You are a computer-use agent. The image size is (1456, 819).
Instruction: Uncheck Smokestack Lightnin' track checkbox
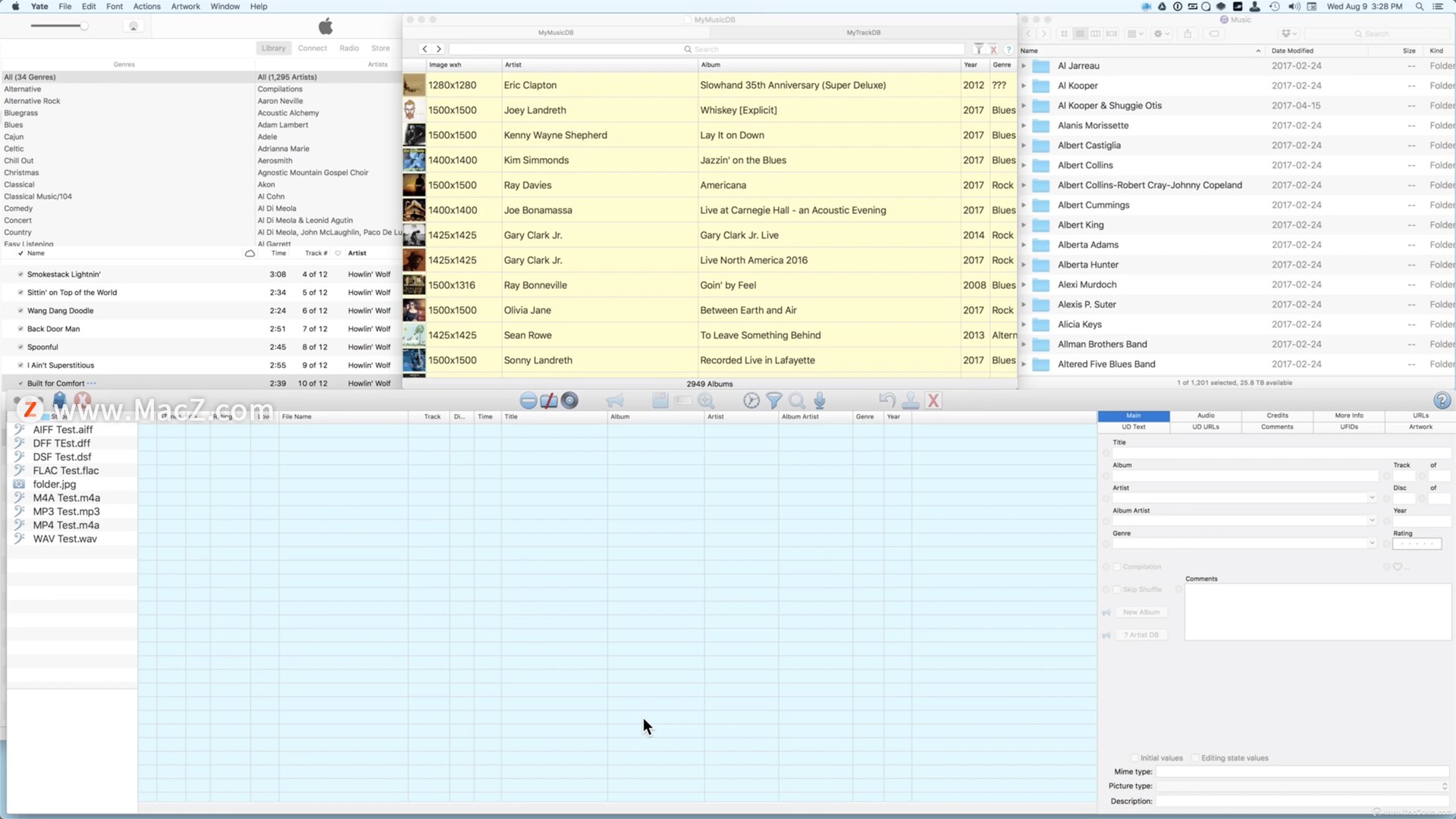[20, 275]
